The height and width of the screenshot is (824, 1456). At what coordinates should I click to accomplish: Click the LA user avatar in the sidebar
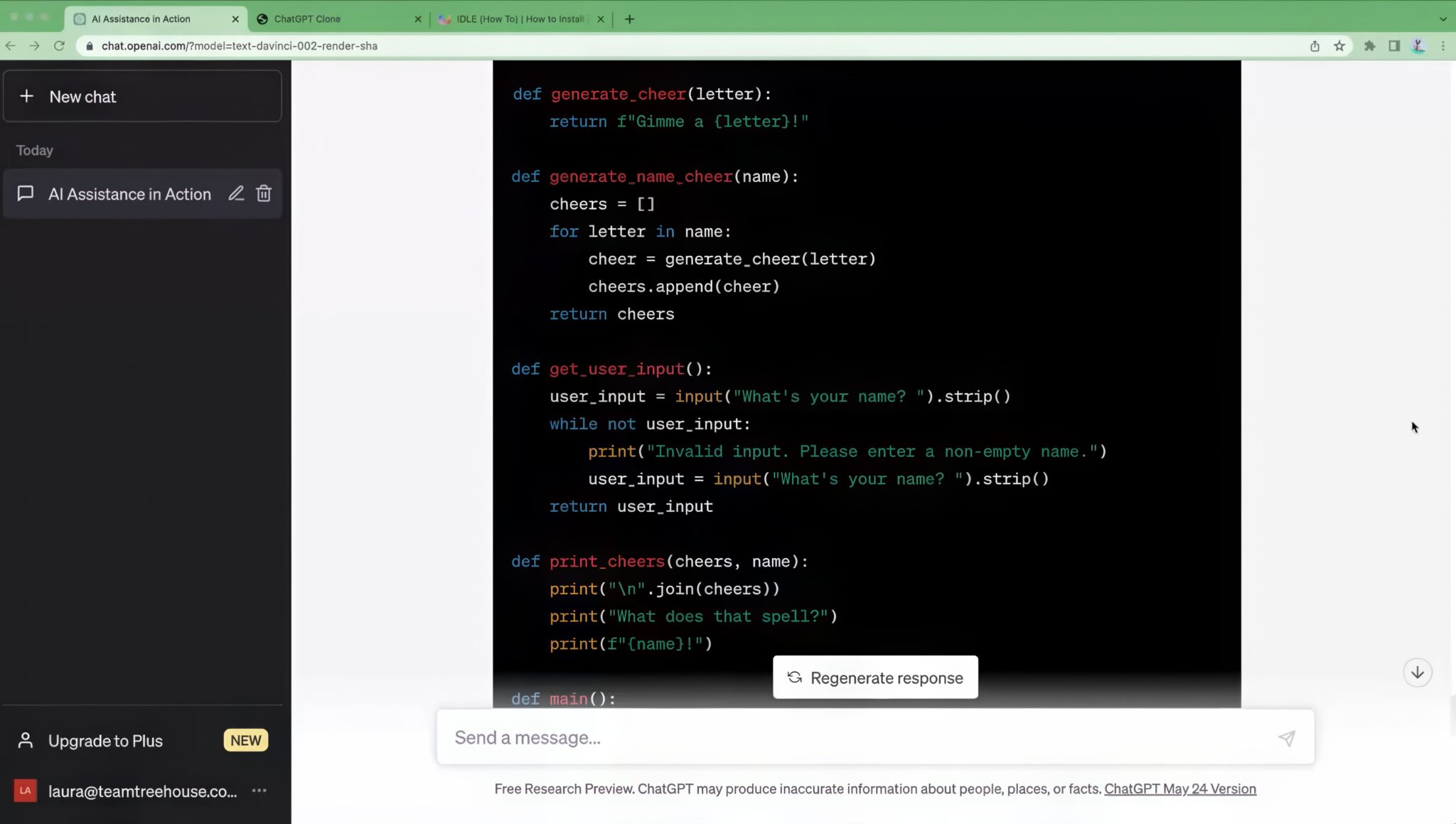pyautogui.click(x=26, y=791)
